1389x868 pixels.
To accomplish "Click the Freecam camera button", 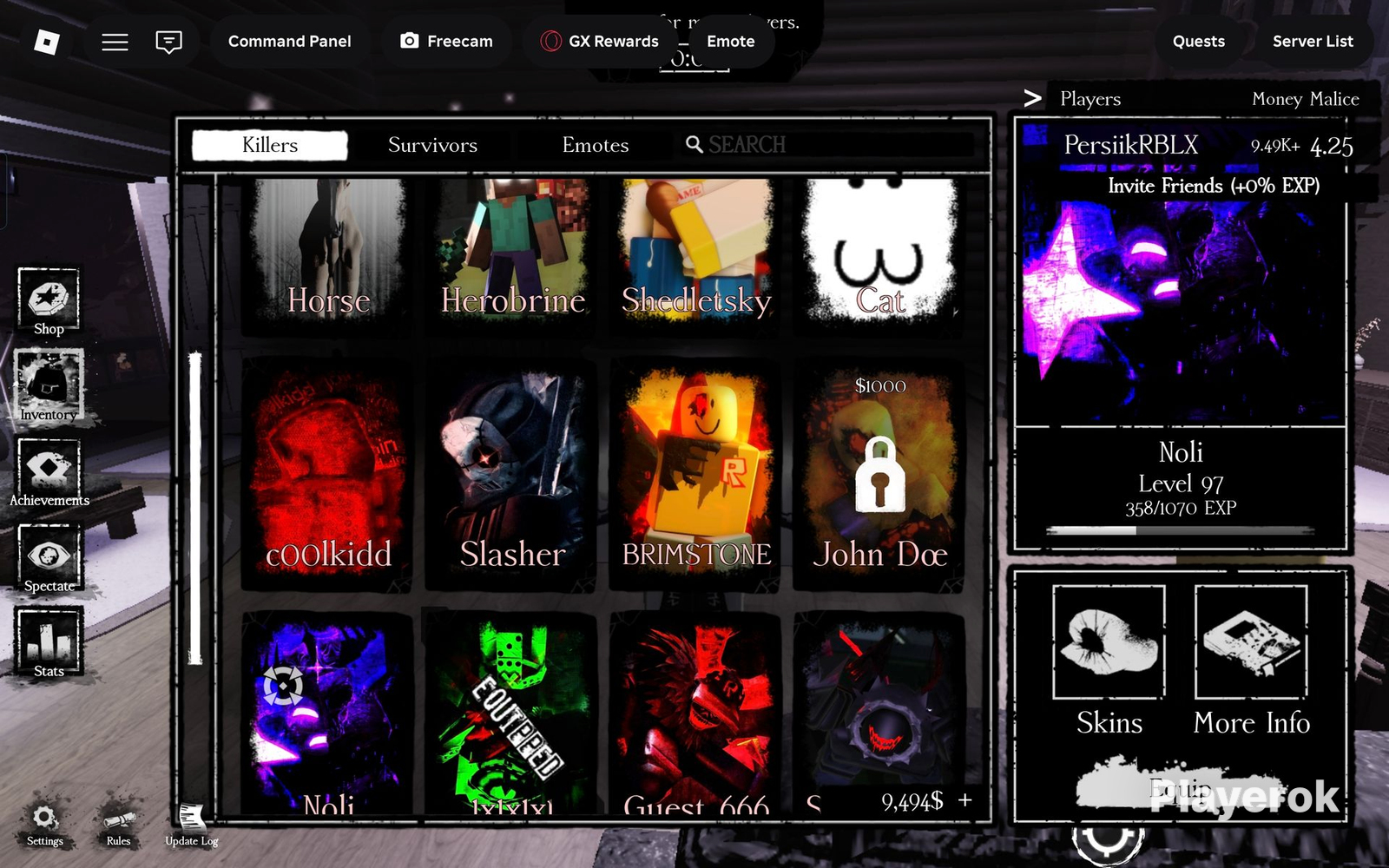I will [446, 42].
